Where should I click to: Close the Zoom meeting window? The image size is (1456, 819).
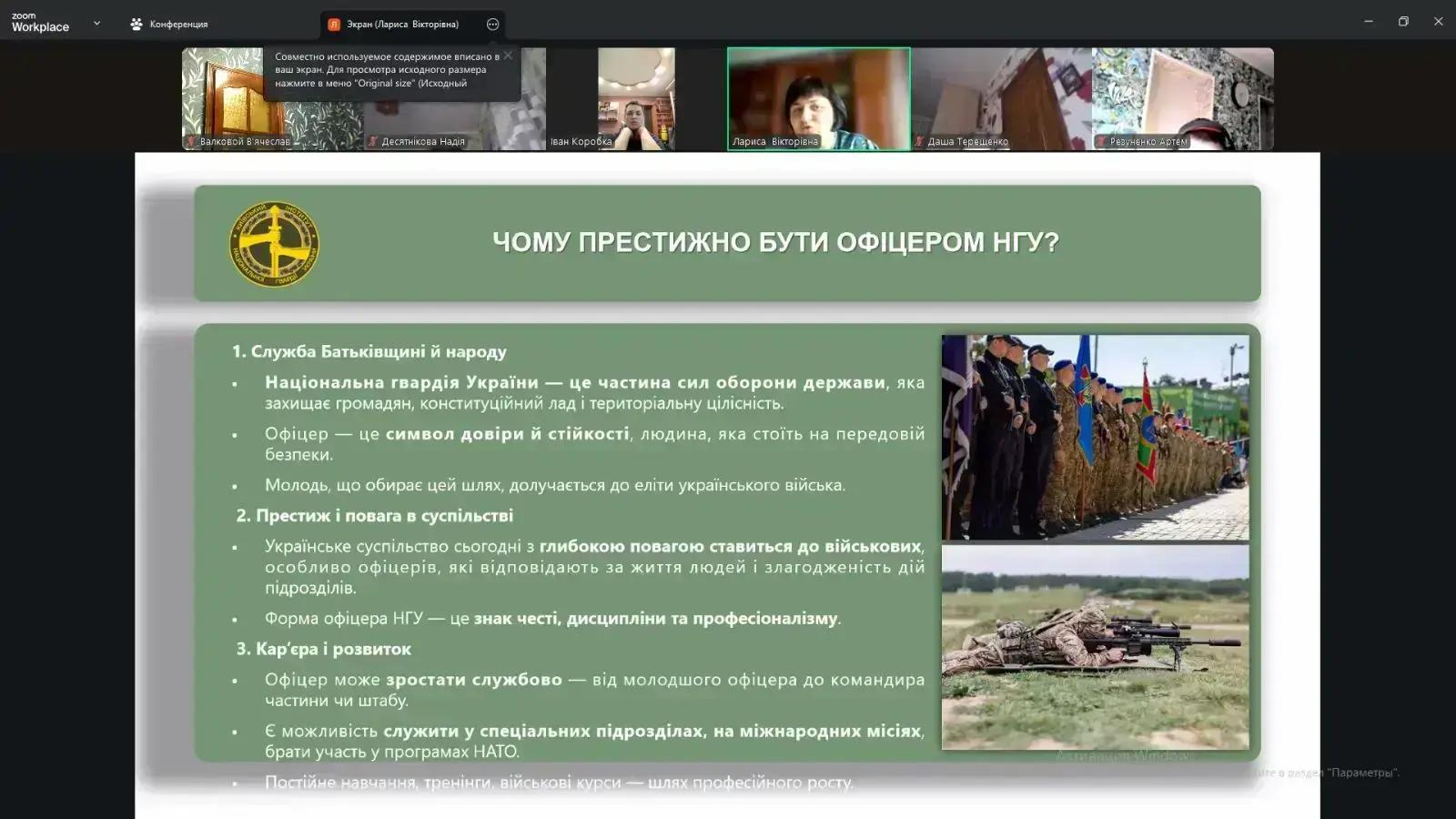pos(1438,21)
